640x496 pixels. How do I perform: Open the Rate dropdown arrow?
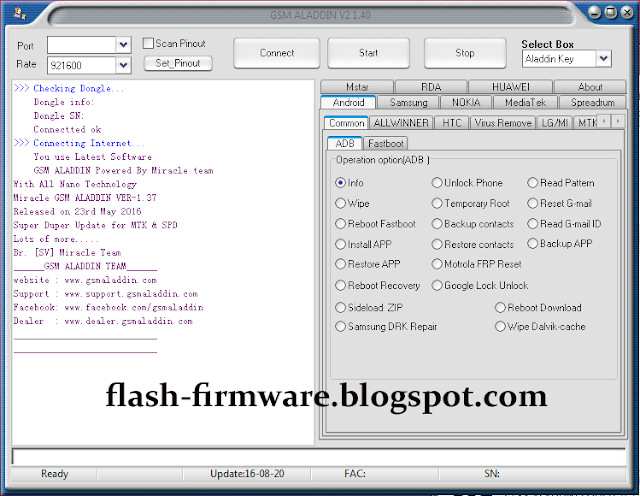tap(123, 65)
